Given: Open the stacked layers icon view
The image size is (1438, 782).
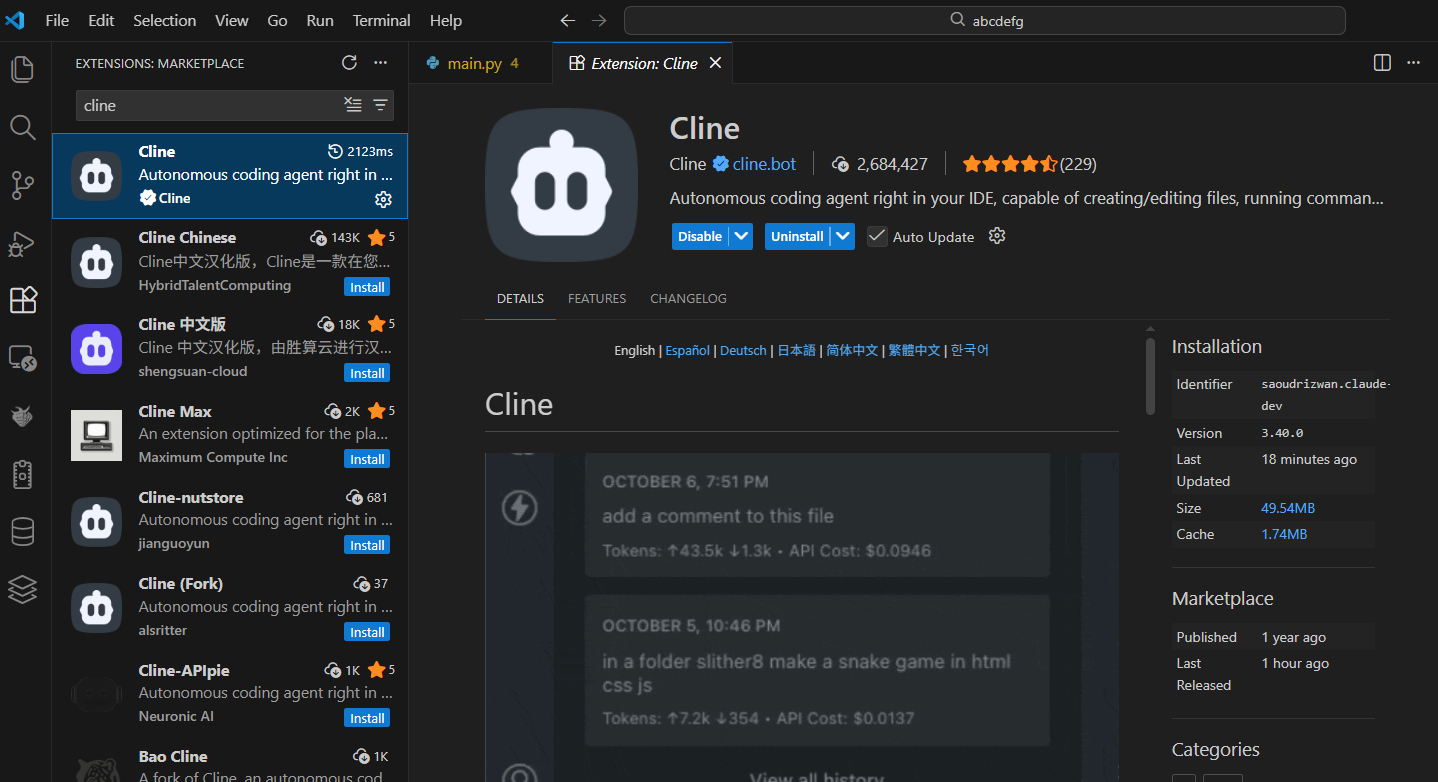Looking at the screenshot, I should (22, 590).
